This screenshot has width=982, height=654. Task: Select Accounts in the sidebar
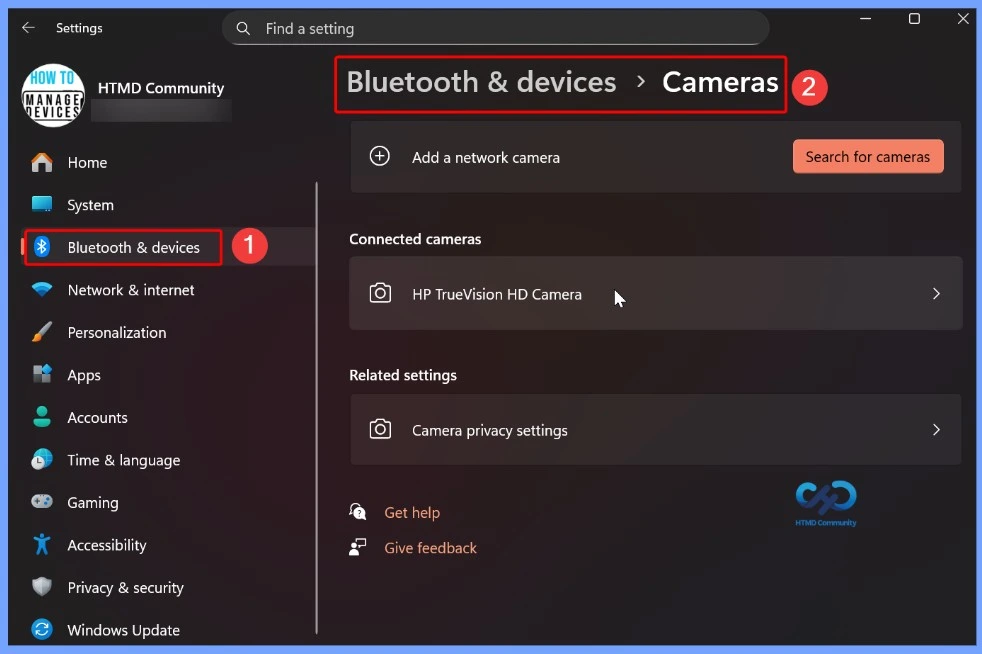[97, 418]
